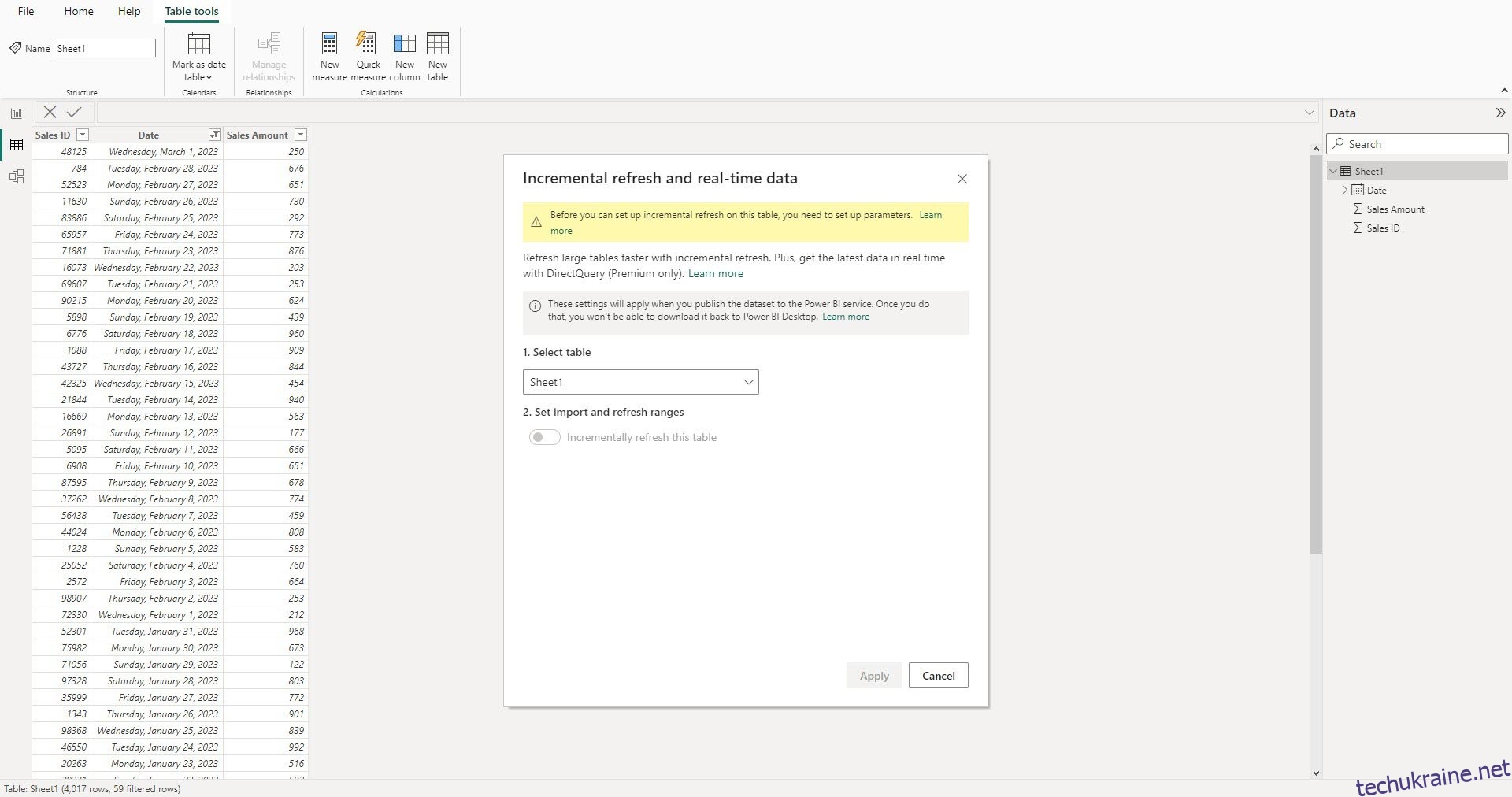This screenshot has width=1512, height=797.
Task: Click the sigma icon beside Sales ID
Action: (x=1358, y=228)
